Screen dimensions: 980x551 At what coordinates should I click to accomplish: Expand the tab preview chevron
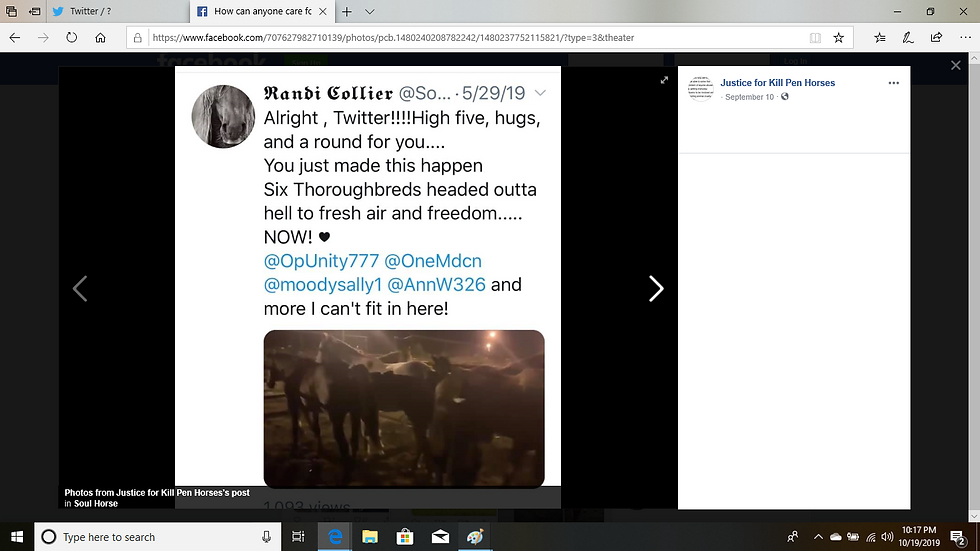[x=369, y=11]
